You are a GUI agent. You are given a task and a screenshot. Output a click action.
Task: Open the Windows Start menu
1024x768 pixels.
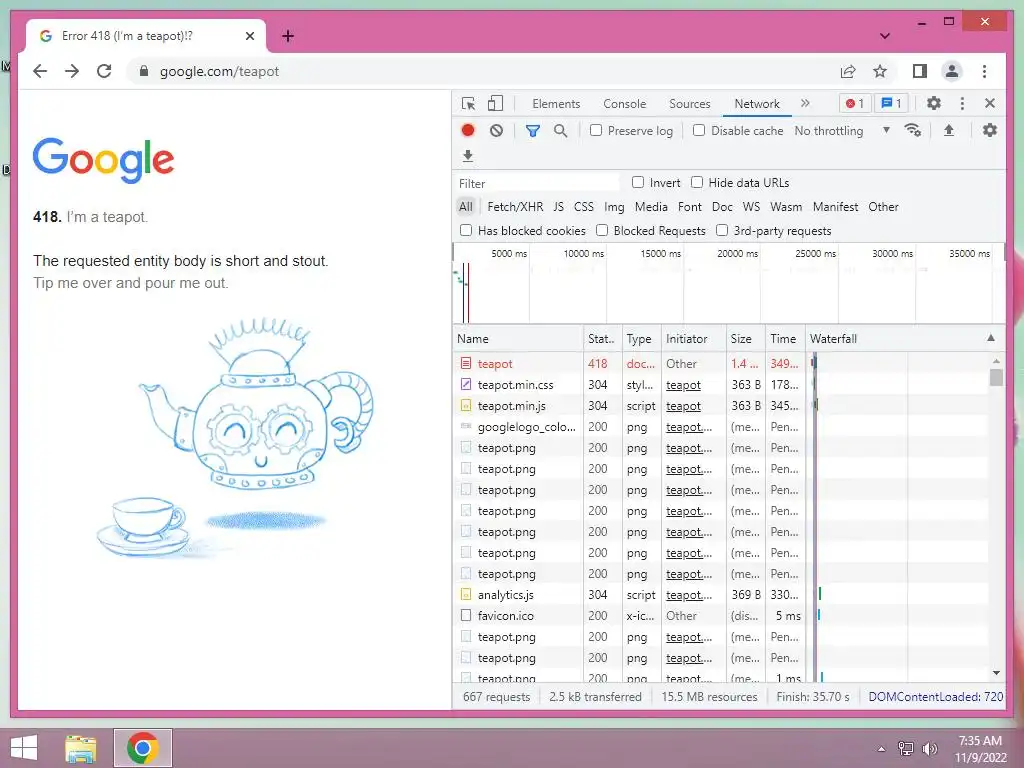coord(24,748)
